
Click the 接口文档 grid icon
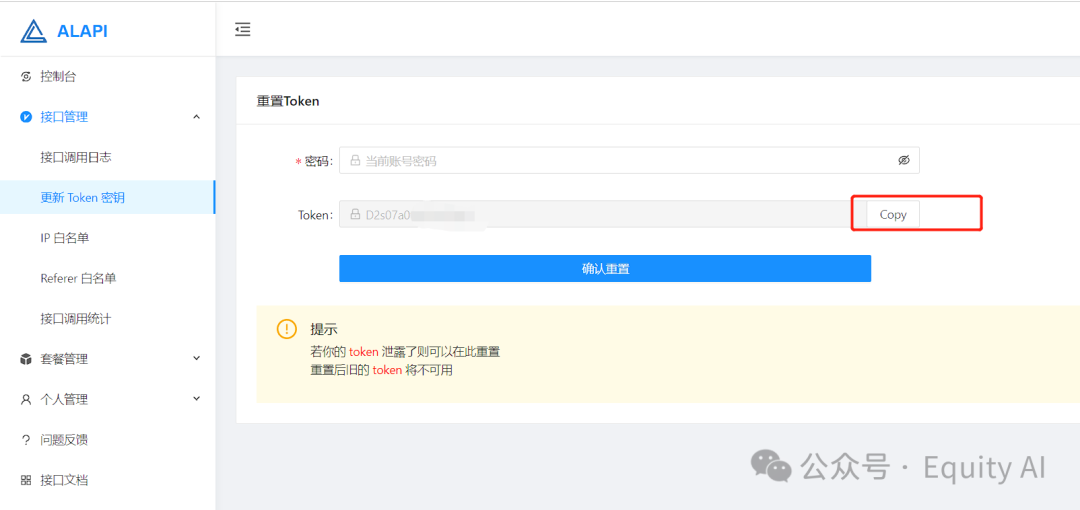point(26,480)
